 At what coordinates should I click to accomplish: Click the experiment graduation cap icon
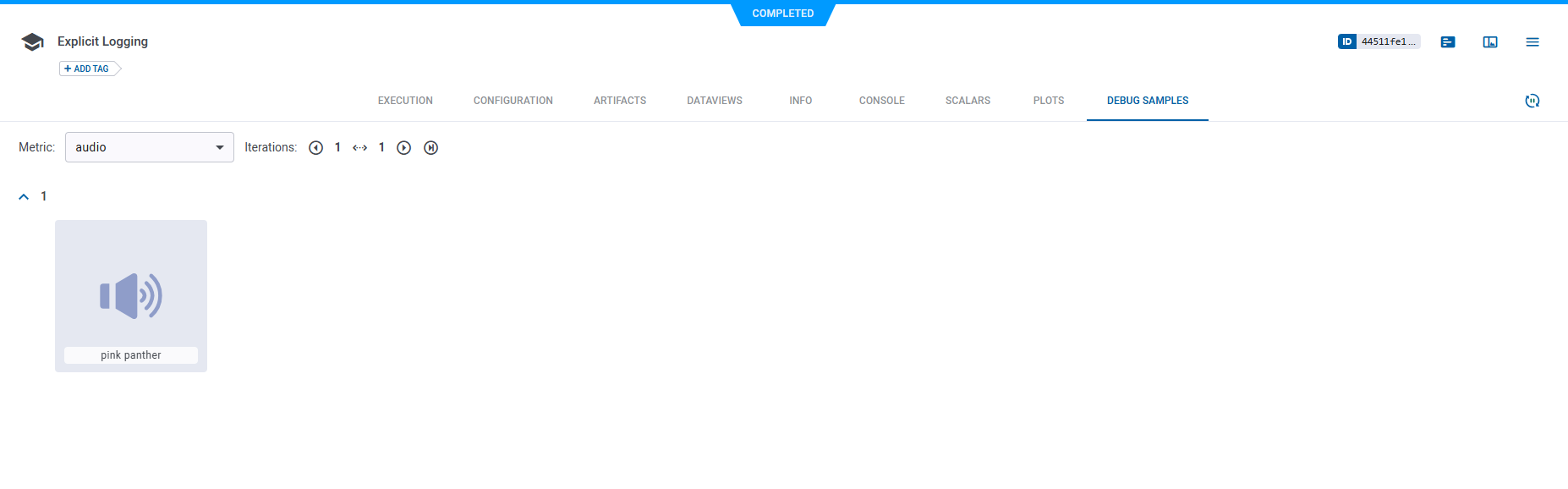pos(32,42)
